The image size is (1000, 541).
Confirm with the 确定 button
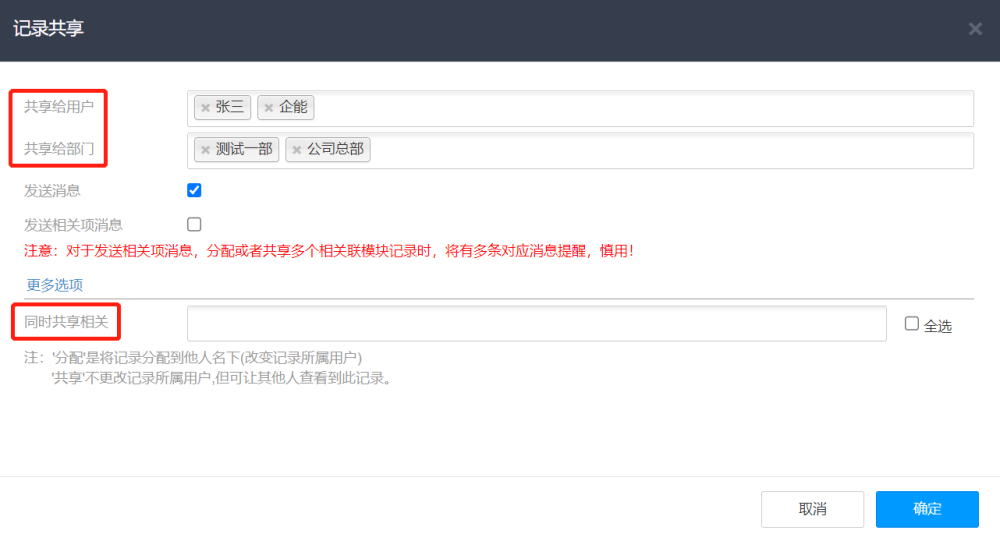pos(927,509)
